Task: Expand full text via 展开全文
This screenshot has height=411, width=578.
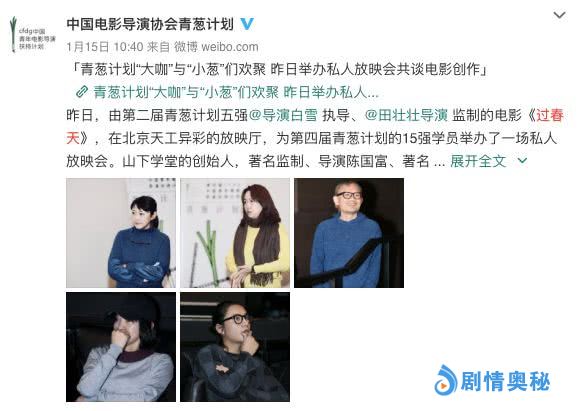Action: tap(478, 161)
